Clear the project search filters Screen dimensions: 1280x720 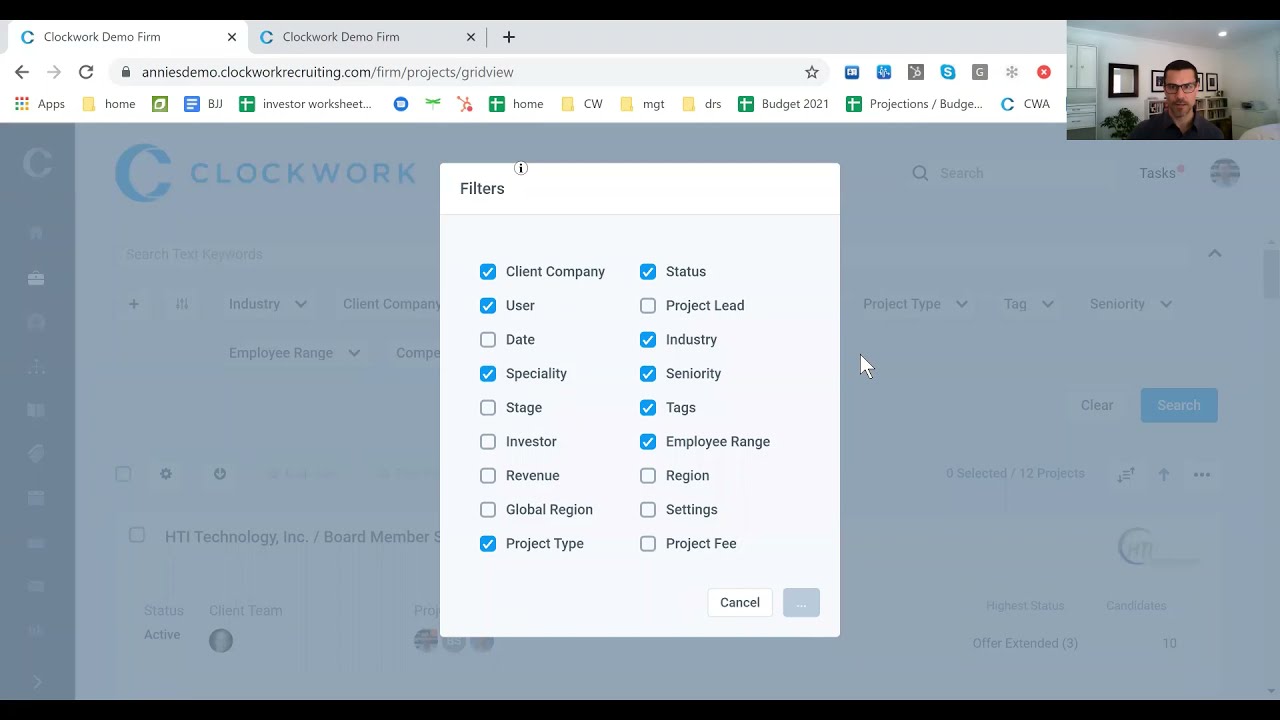click(x=1097, y=405)
